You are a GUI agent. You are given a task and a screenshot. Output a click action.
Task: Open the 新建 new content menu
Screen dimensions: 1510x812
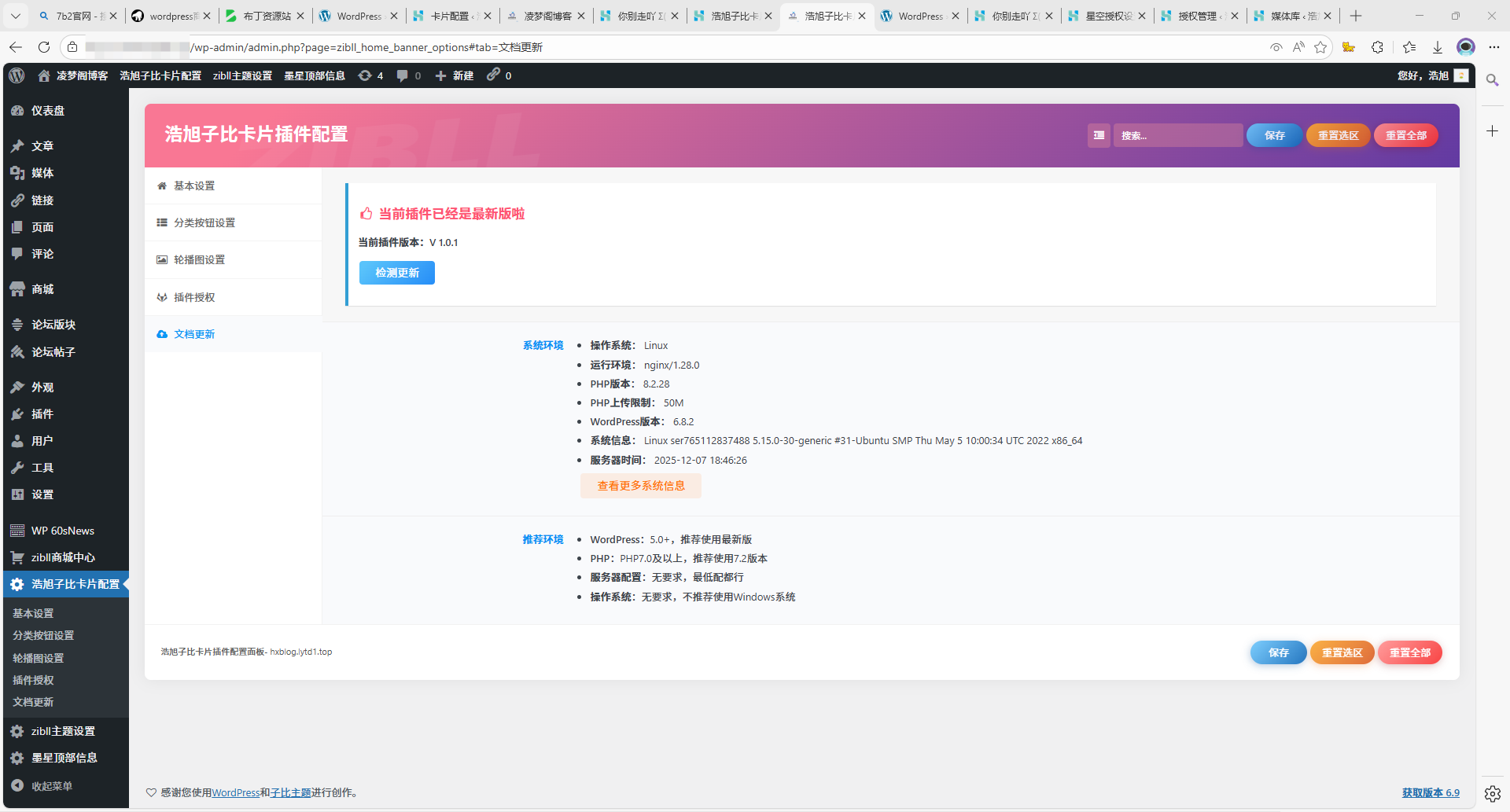(x=455, y=75)
